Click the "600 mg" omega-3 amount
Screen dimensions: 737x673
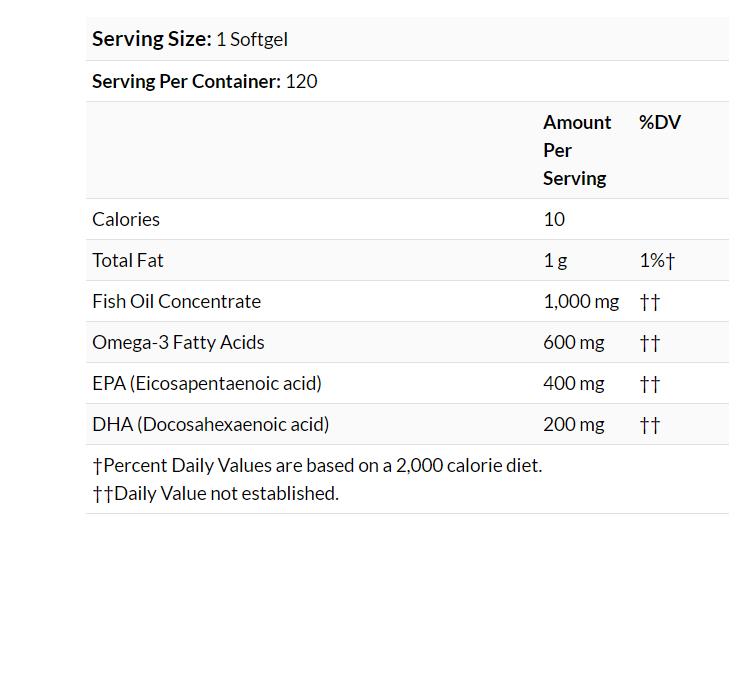coord(574,342)
